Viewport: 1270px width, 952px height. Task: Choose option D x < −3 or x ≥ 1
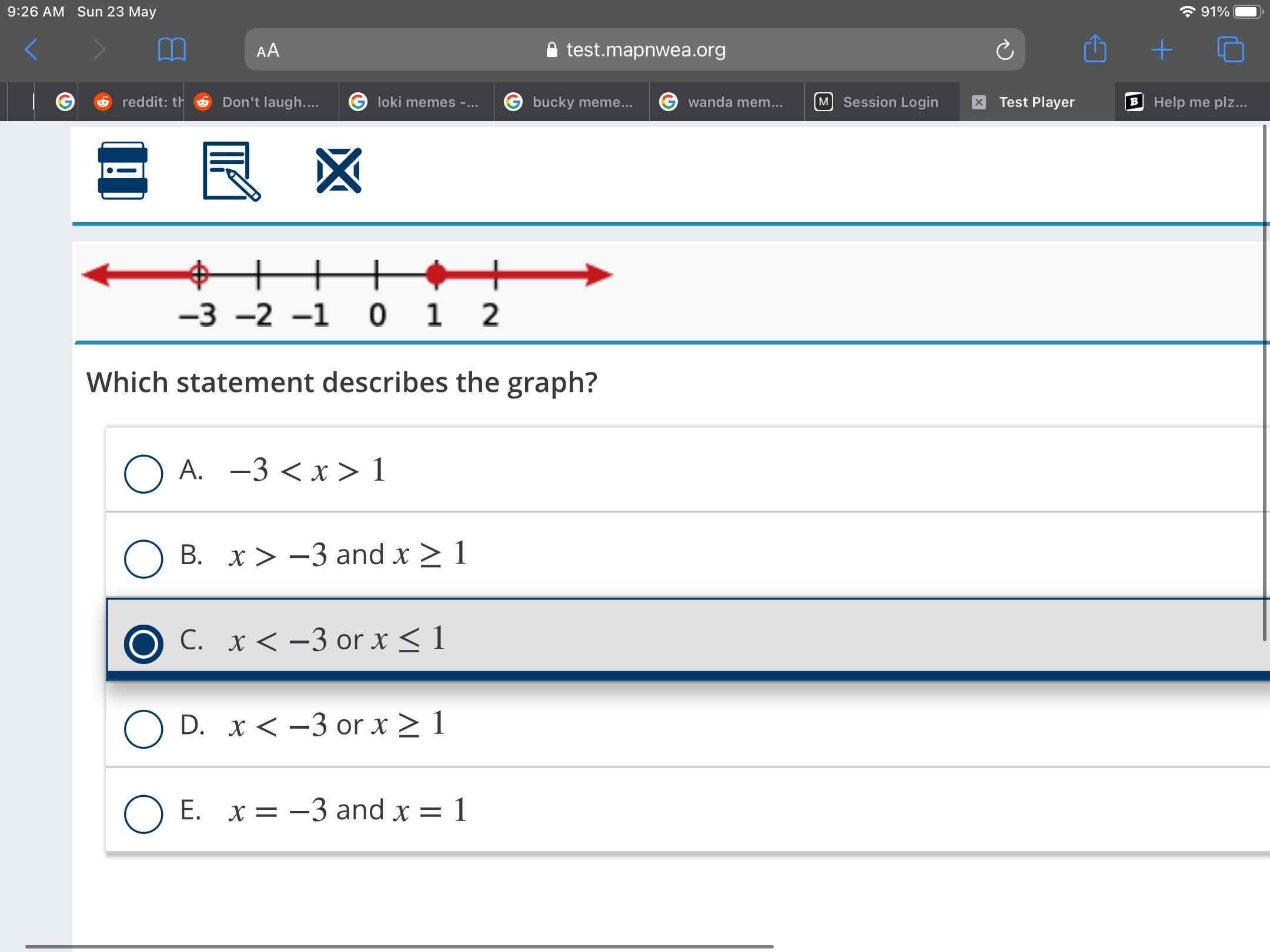coord(143,729)
